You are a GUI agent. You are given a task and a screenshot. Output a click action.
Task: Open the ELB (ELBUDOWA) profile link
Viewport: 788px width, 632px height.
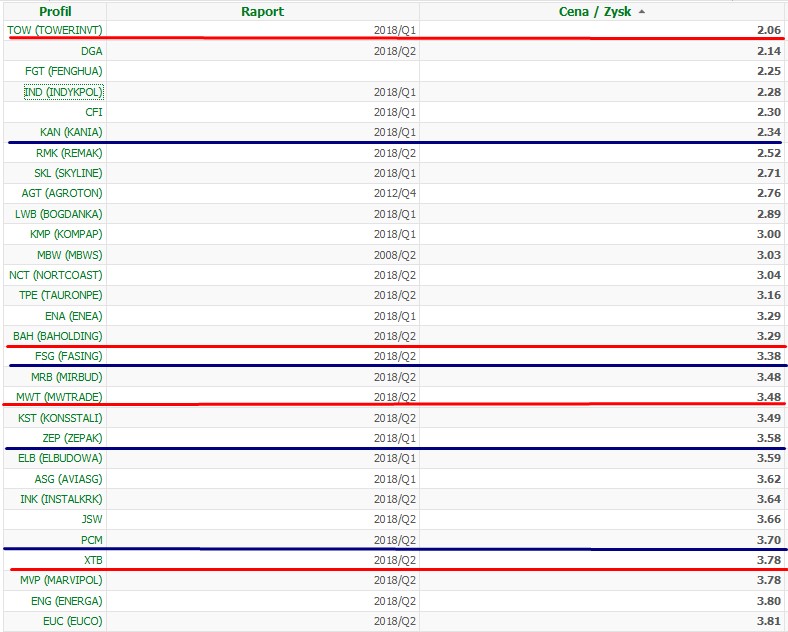[x=60, y=458]
